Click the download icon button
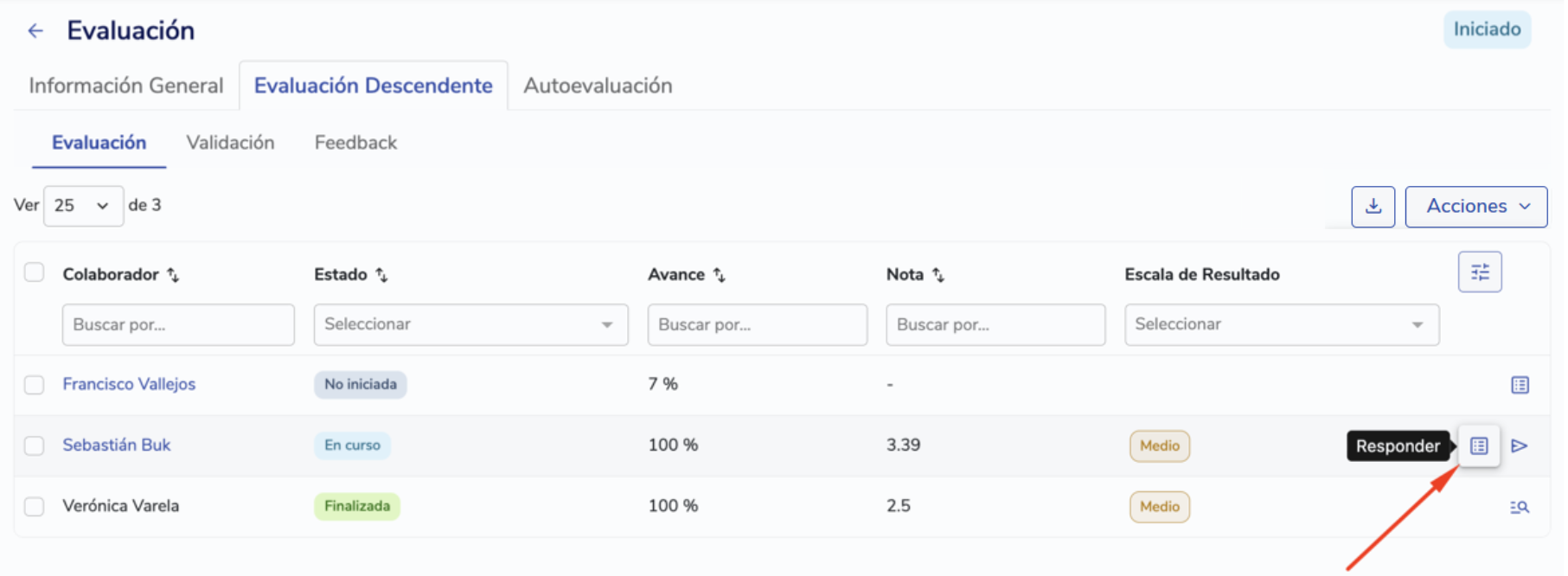 coord(1373,207)
